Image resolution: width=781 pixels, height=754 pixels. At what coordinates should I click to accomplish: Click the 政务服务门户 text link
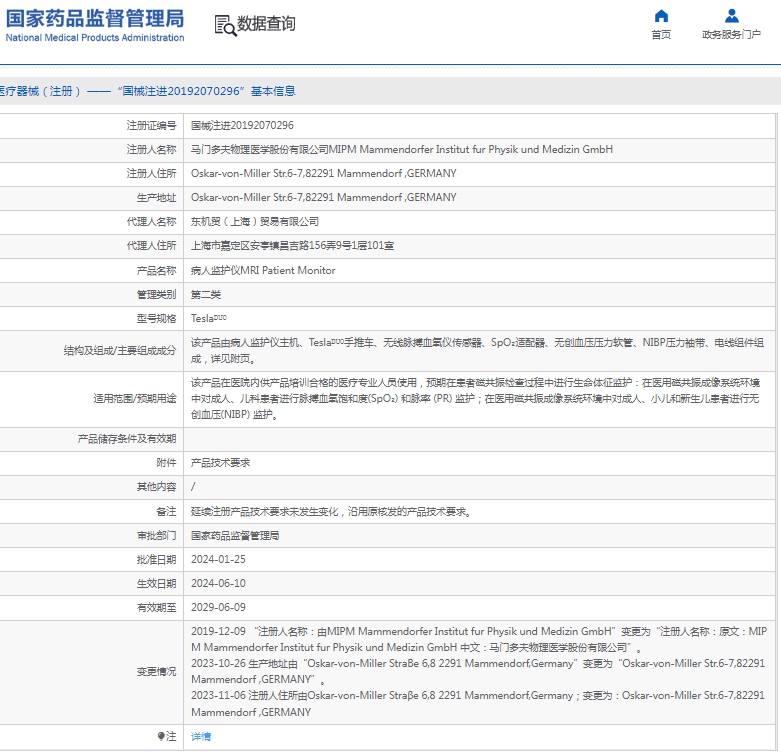point(732,34)
